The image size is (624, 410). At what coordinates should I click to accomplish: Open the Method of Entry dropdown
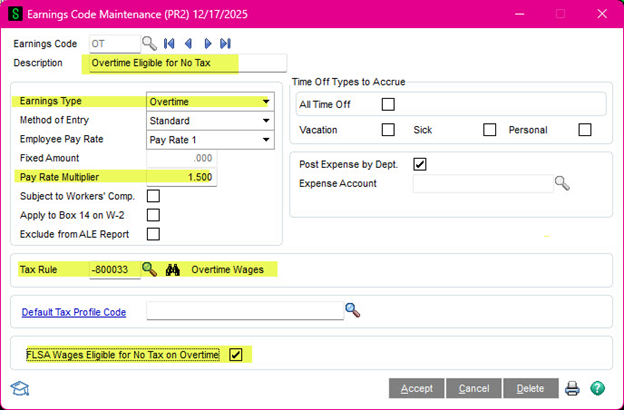pos(266,120)
